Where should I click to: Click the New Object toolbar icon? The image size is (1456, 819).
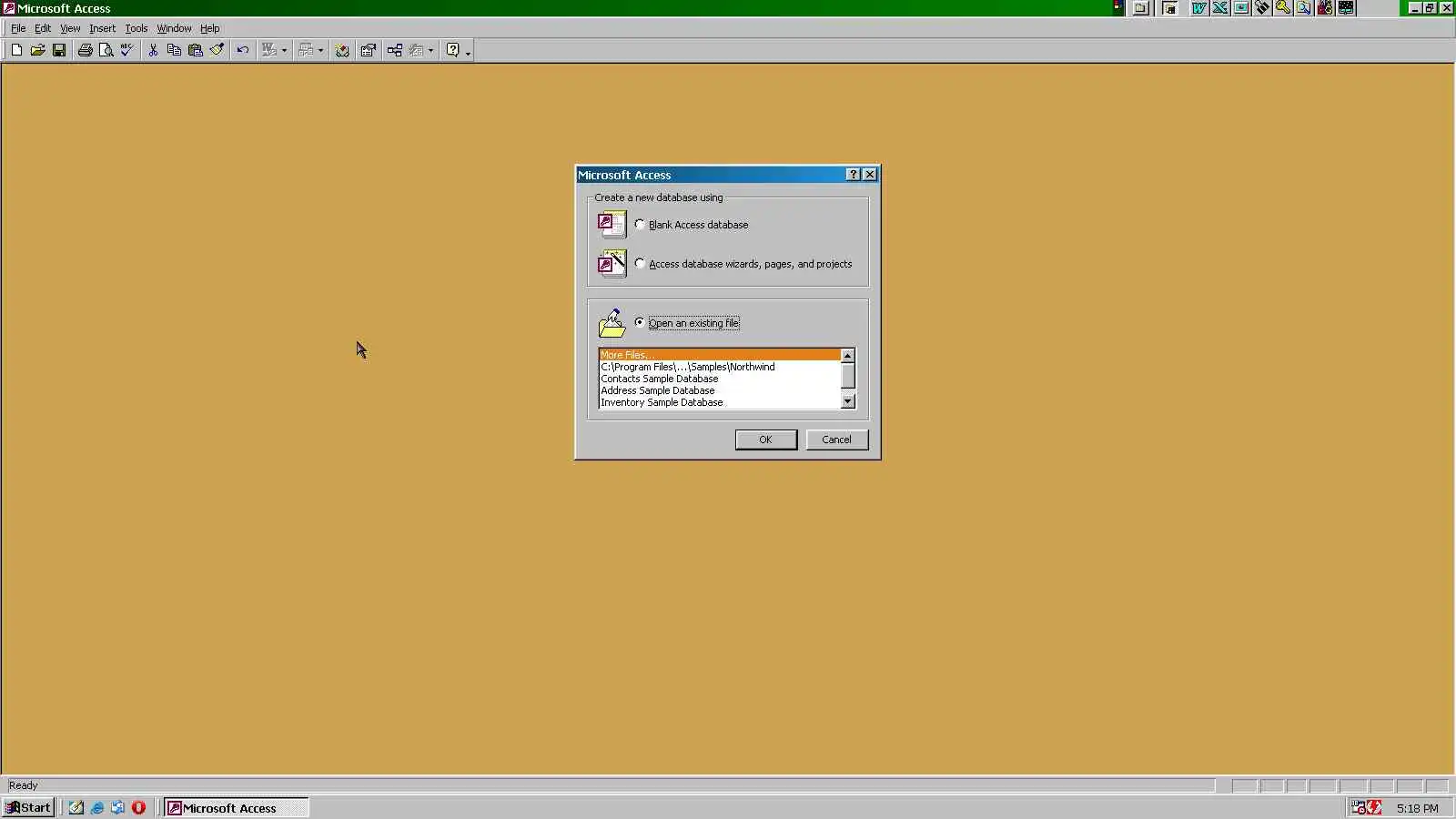[x=416, y=50]
